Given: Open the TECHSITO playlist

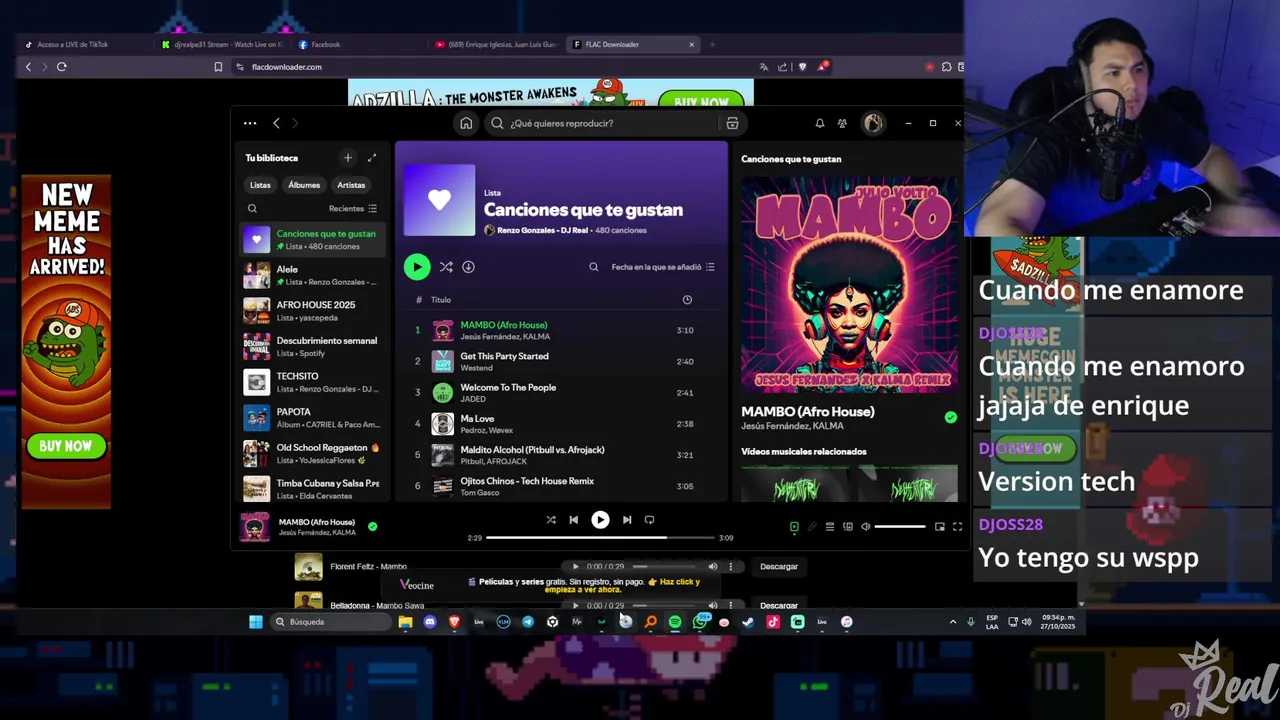Looking at the screenshot, I should pos(312,382).
